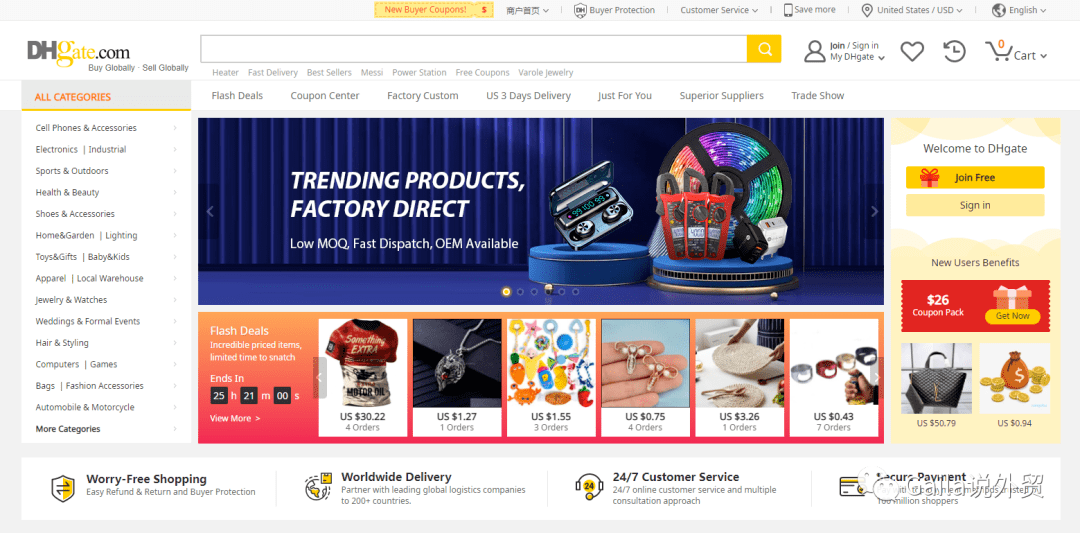This screenshot has height=533, width=1080.
Task: Open browsing history clock icon
Action: click(954, 51)
